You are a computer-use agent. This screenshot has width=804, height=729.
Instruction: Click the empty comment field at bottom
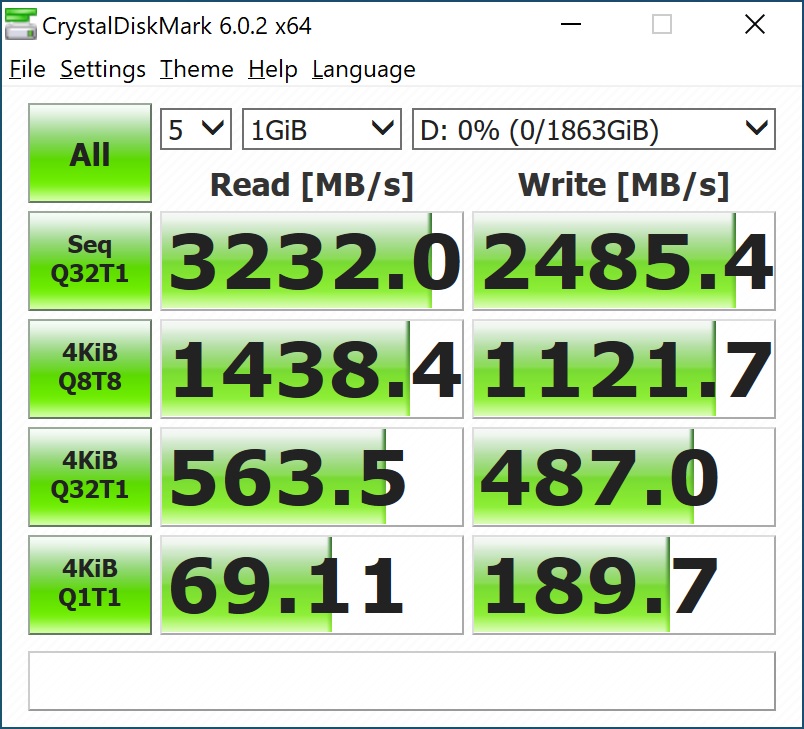[x=402, y=681]
